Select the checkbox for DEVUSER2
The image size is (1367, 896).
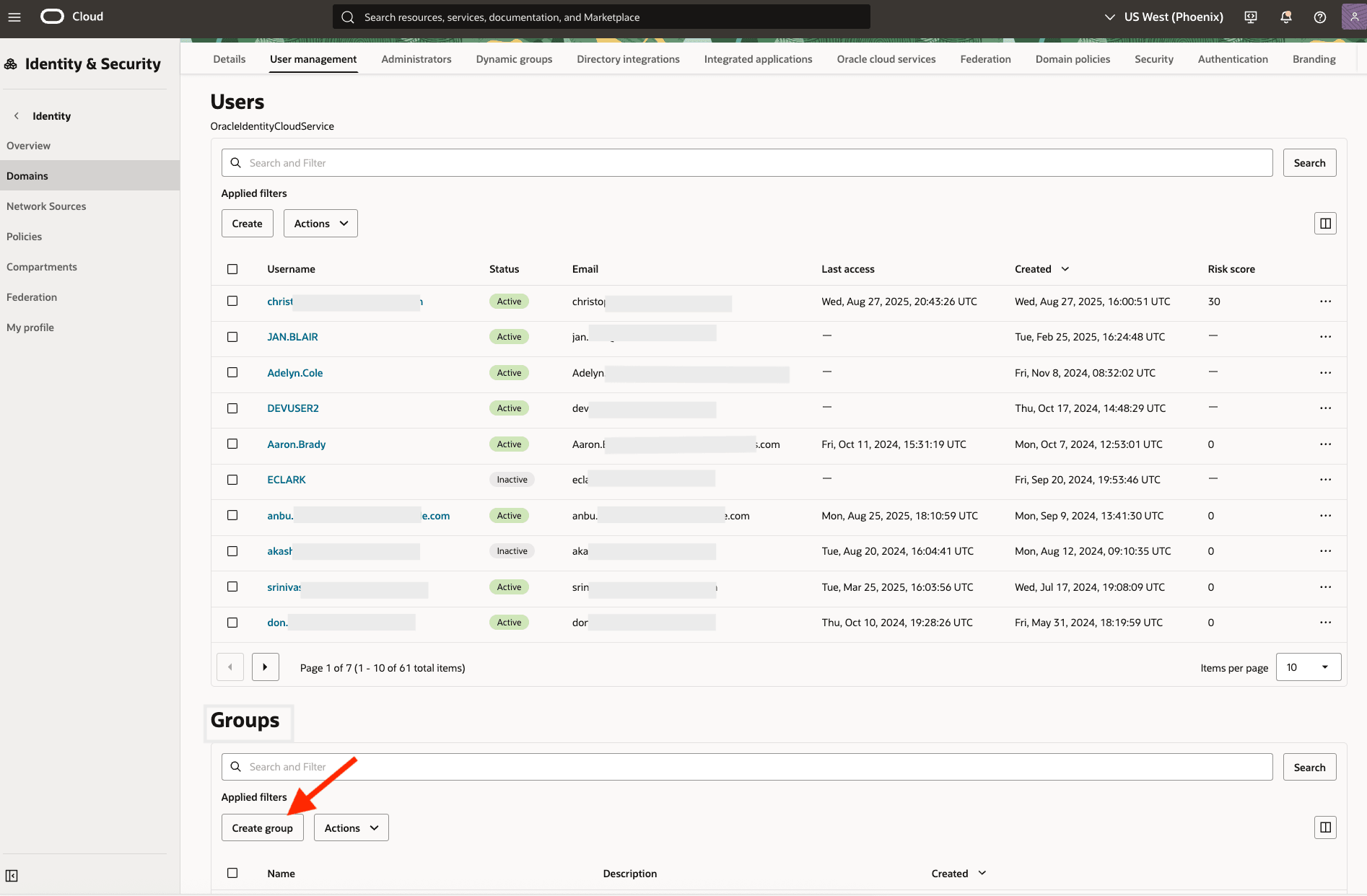point(232,408)
